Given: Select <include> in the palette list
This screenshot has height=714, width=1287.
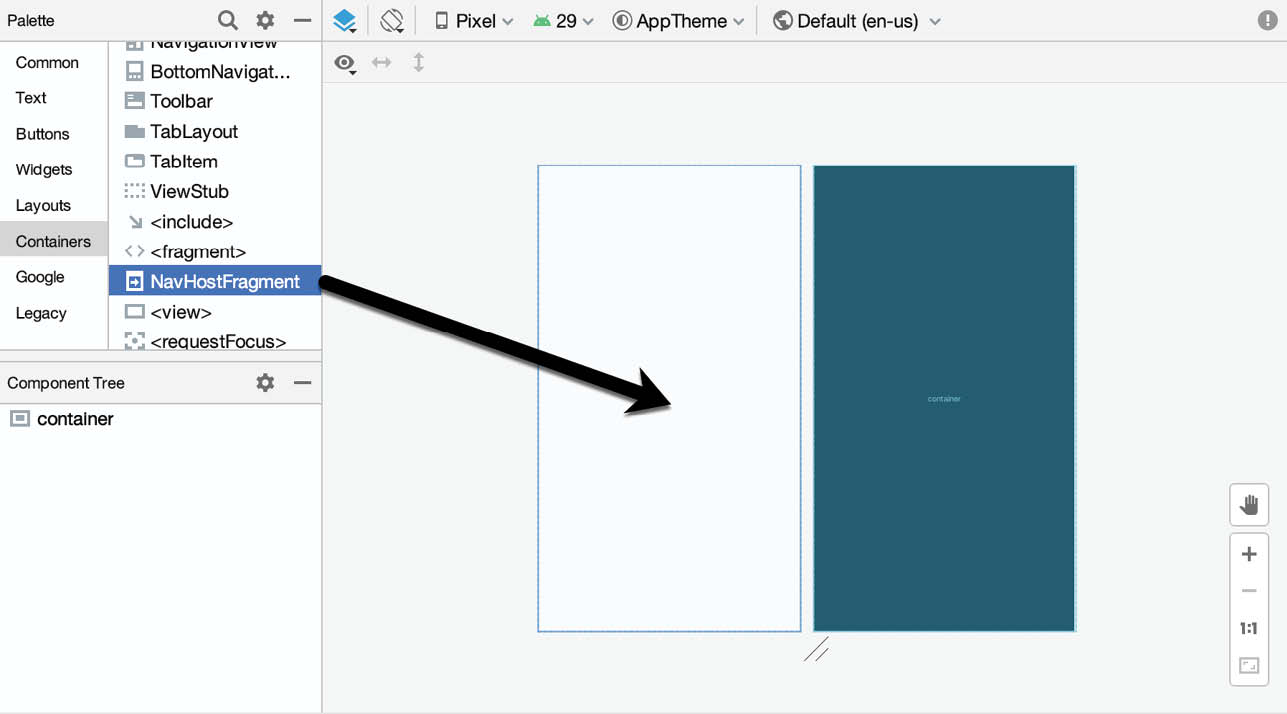Looking at the screenshot, I should (x=215, y=222).
